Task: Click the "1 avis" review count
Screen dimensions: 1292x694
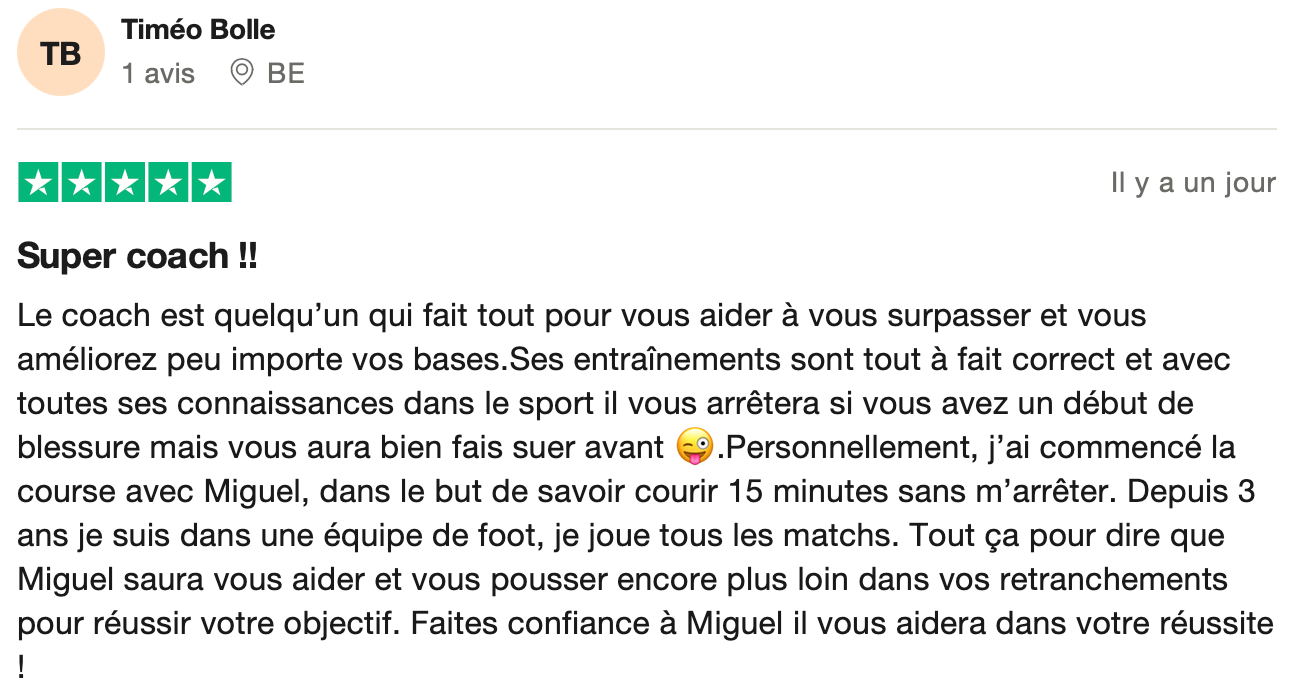Action: tap(158, 74)
